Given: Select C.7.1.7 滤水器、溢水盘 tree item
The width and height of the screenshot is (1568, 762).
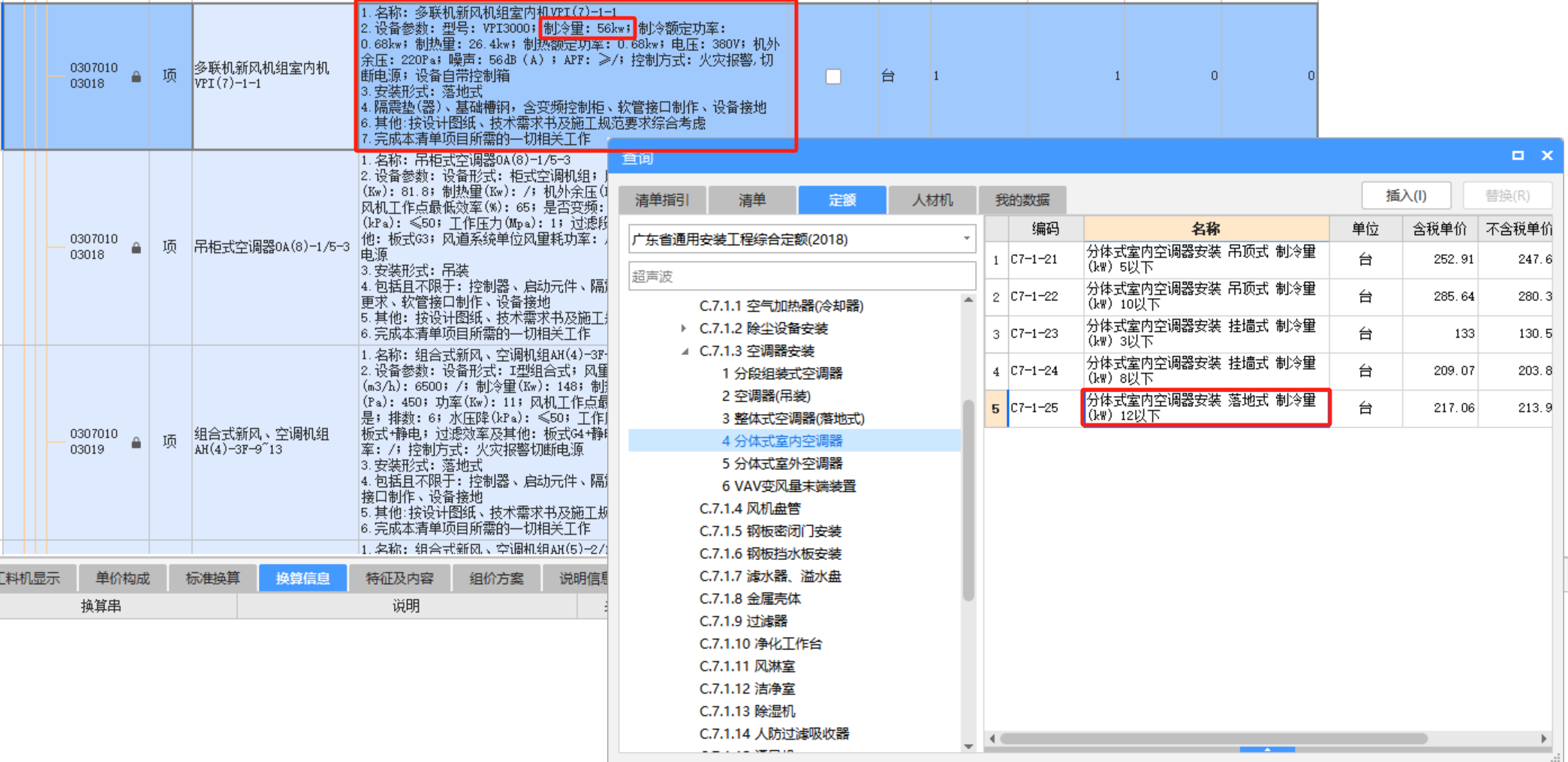Looking at the screenshot, I should point(770,576).
